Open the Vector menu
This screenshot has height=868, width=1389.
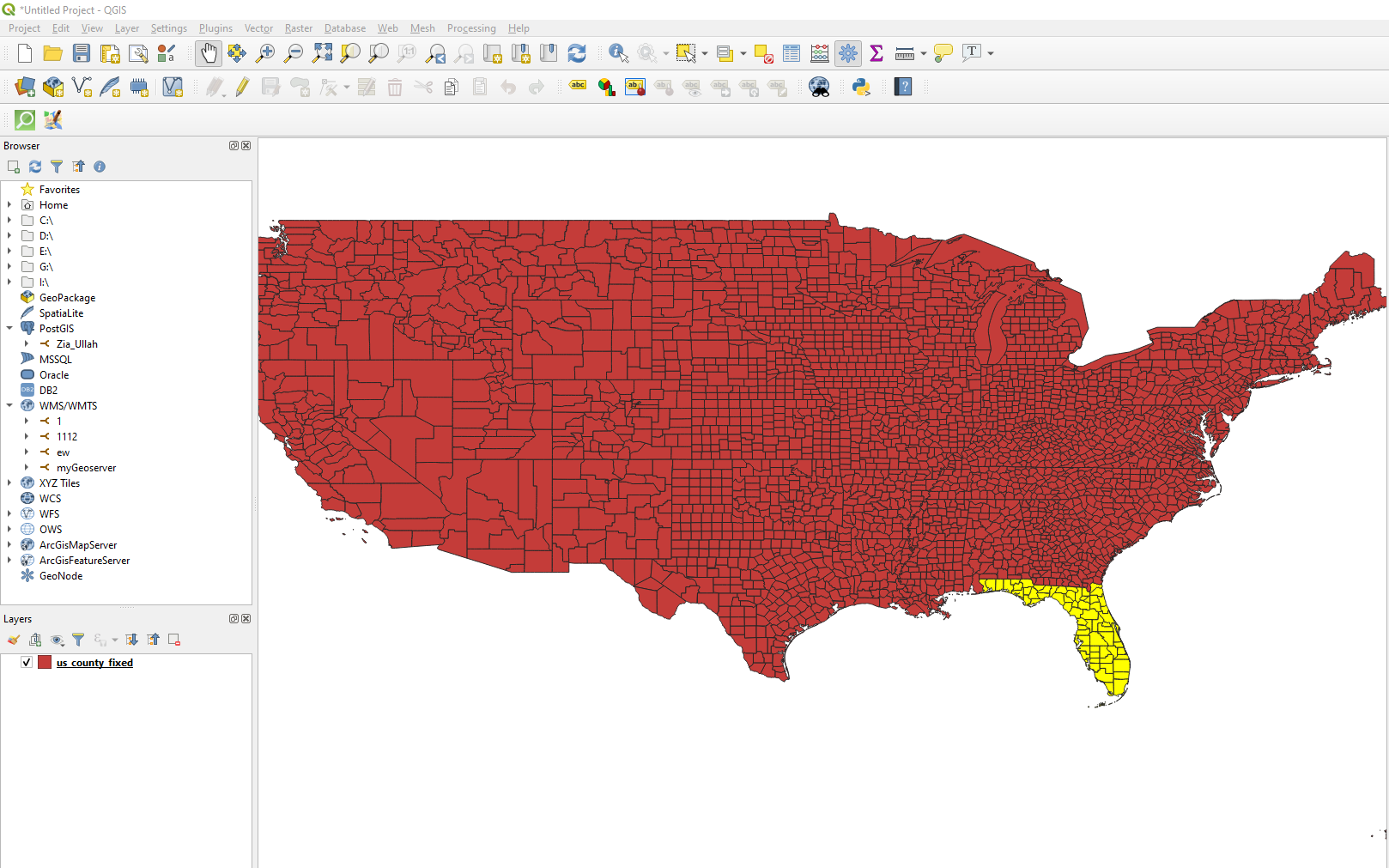258,28
